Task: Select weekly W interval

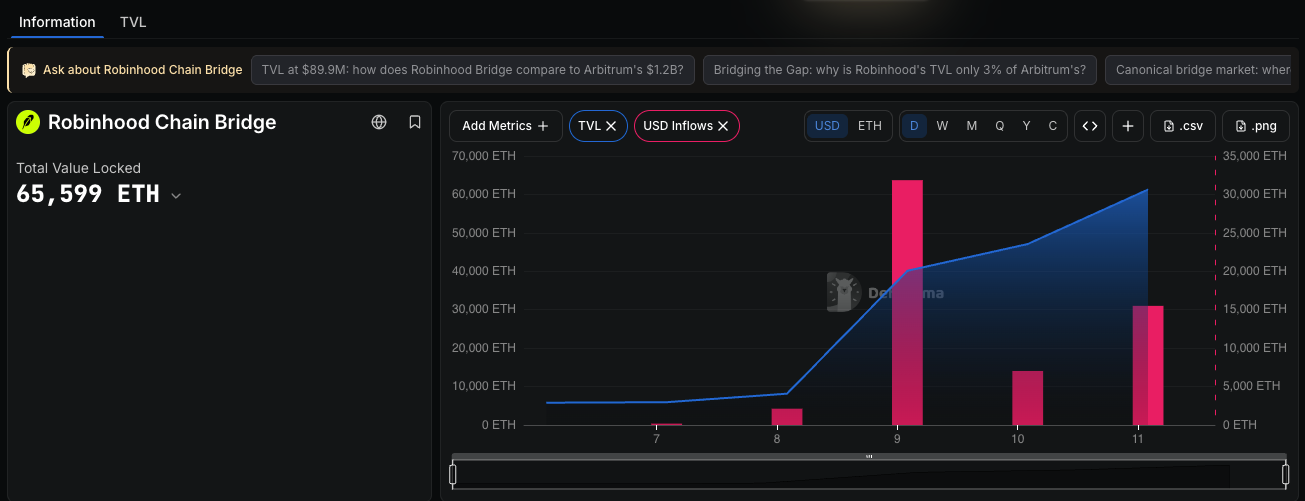Action: [942, 126]
